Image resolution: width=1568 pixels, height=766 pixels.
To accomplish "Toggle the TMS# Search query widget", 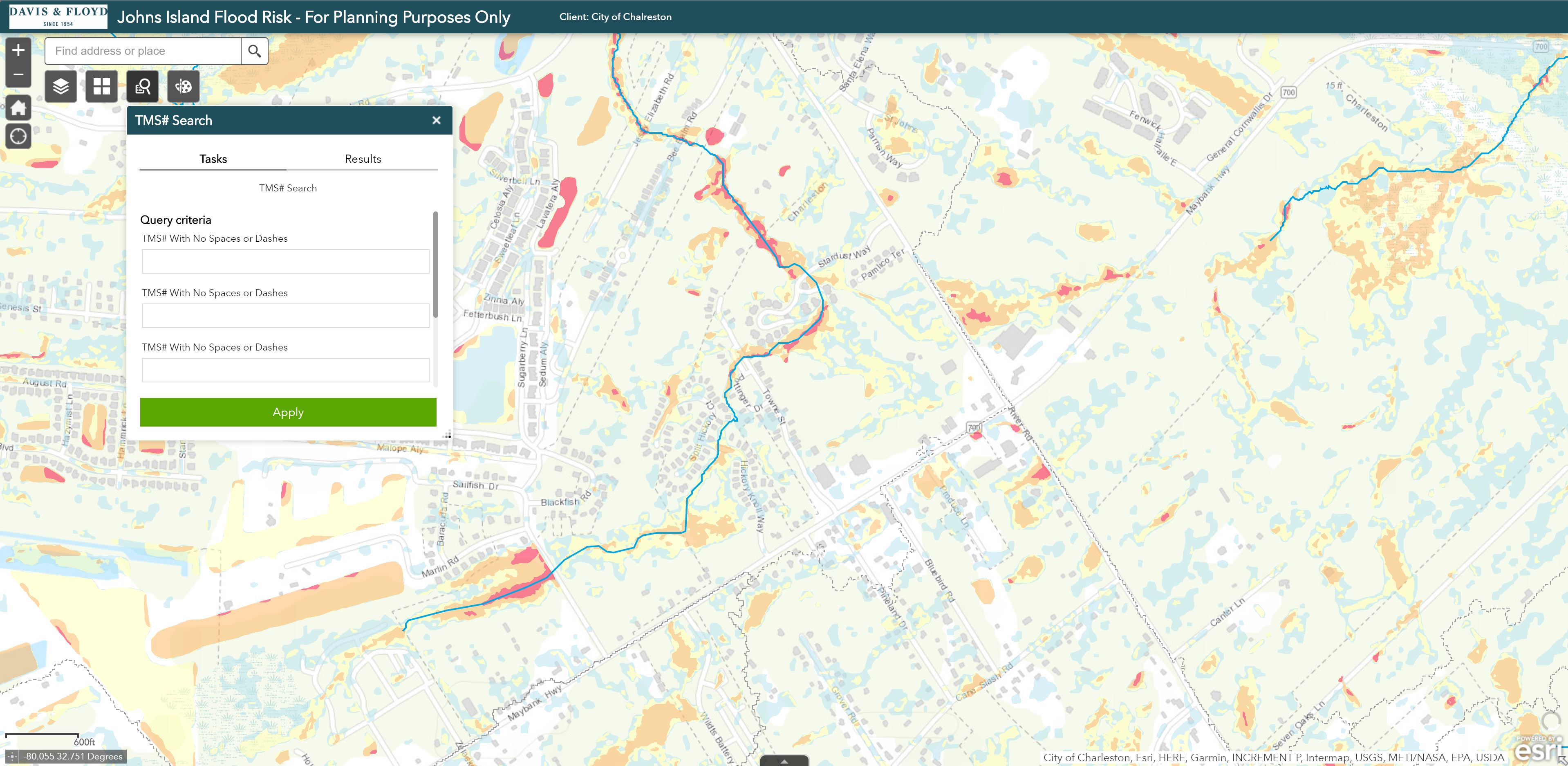I will (x=142, y=86).
